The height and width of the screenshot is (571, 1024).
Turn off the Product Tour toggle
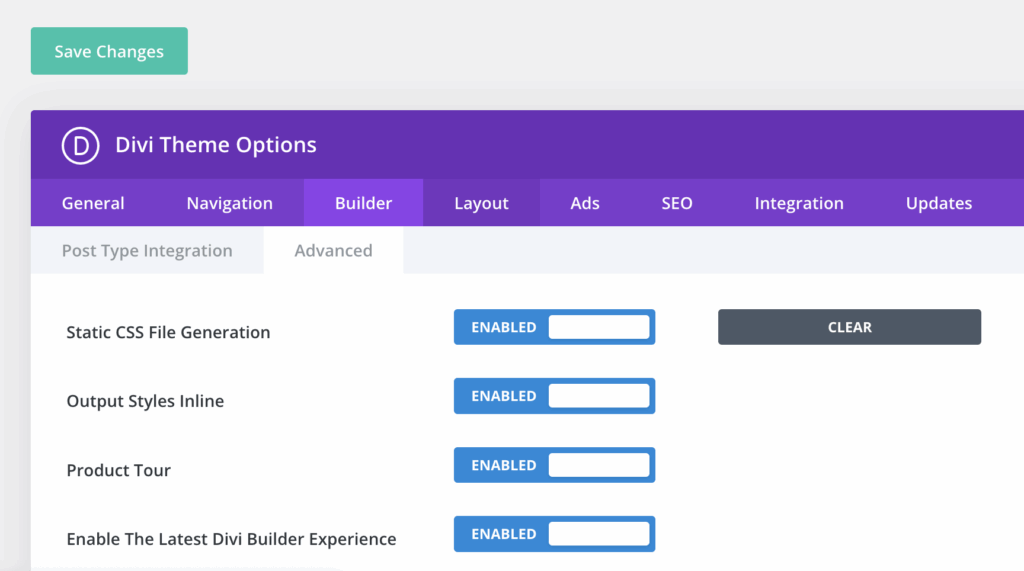[x=554, y=465]
